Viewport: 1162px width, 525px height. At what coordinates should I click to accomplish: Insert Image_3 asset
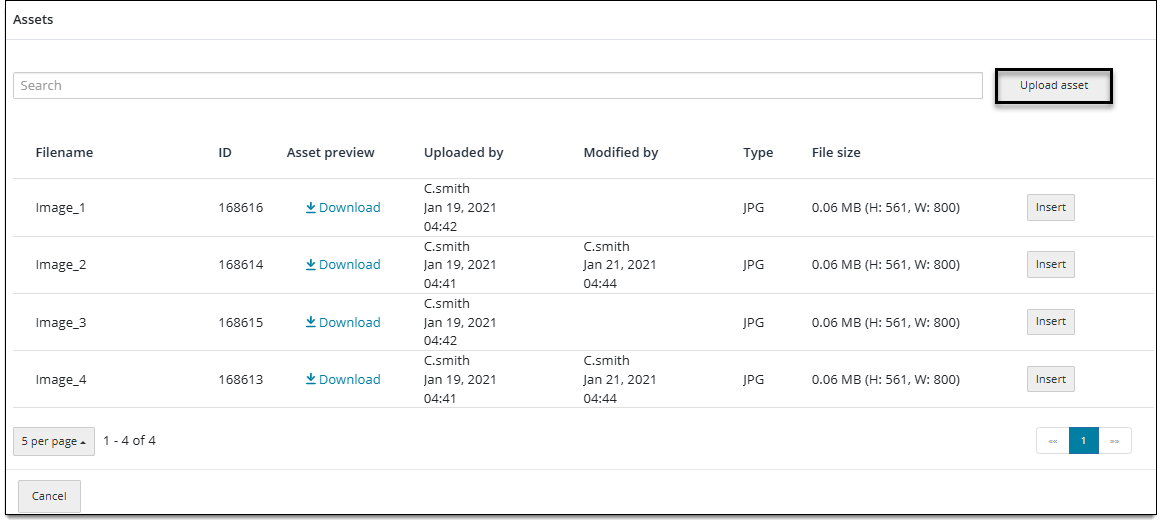(1050, 322)
